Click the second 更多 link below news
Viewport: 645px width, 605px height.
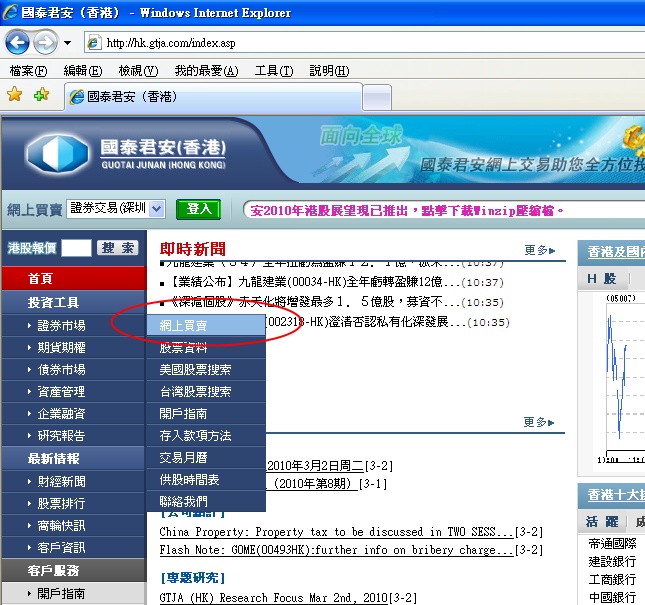539,422
